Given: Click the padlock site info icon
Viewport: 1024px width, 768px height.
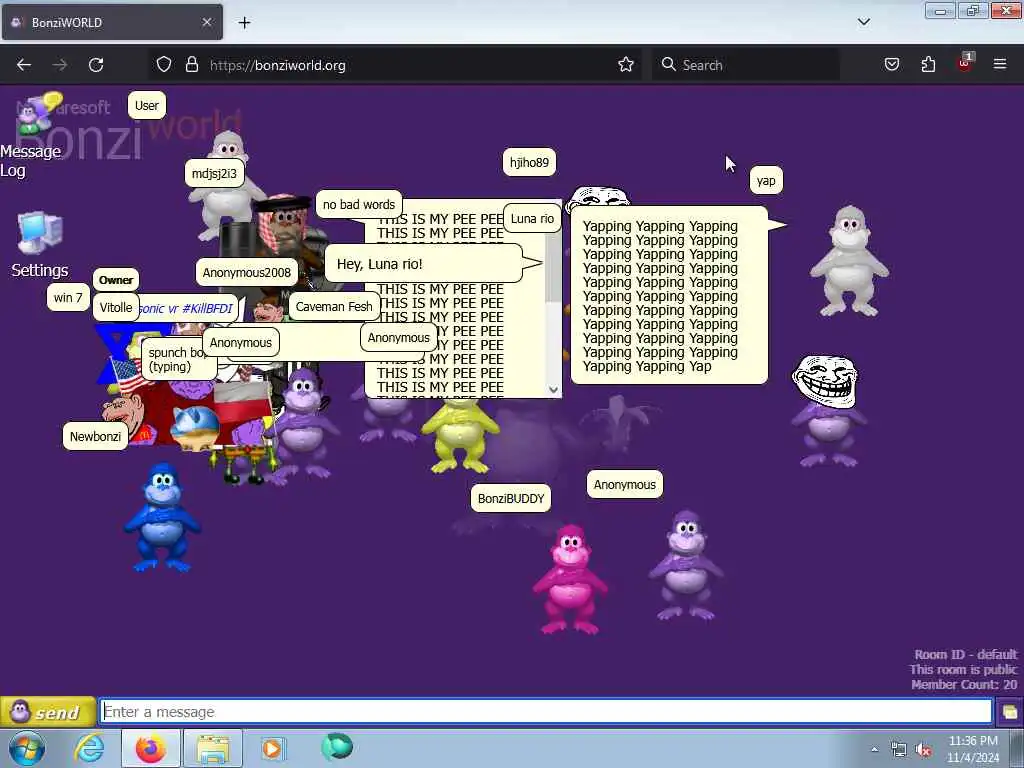Looking at the screenshot, I should (191, 65).
